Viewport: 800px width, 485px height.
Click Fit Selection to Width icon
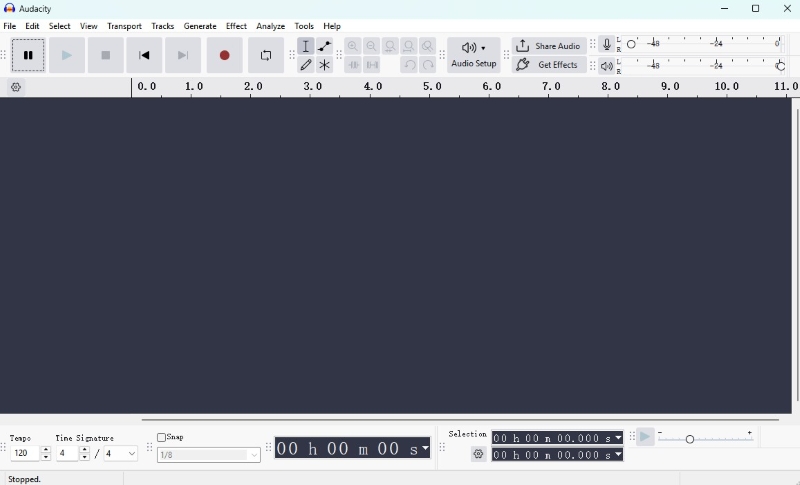coord(390,46)
